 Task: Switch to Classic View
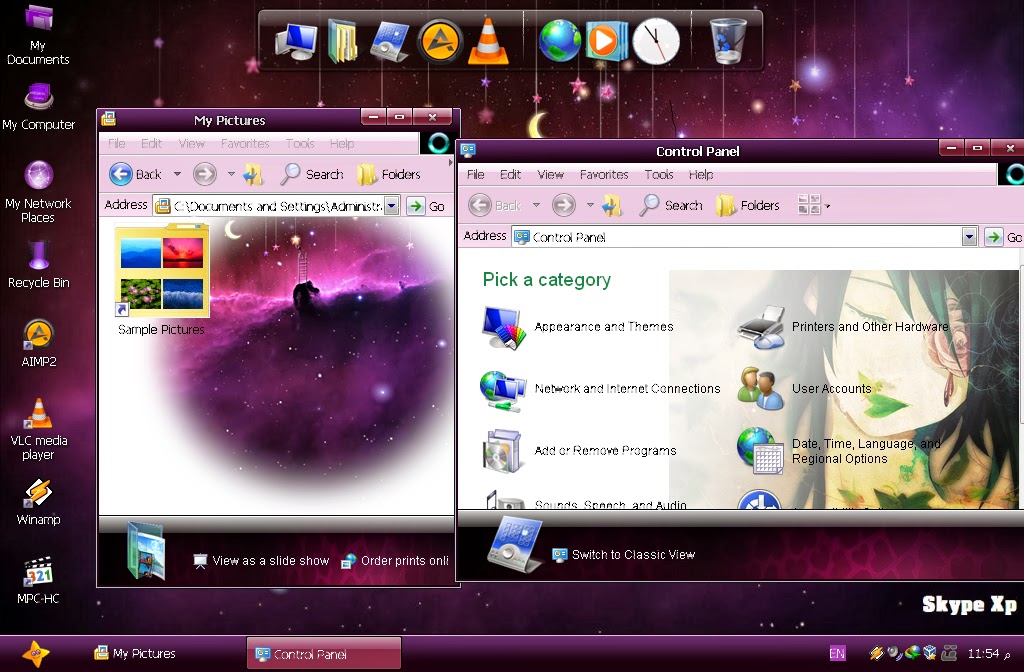(624, 555)
